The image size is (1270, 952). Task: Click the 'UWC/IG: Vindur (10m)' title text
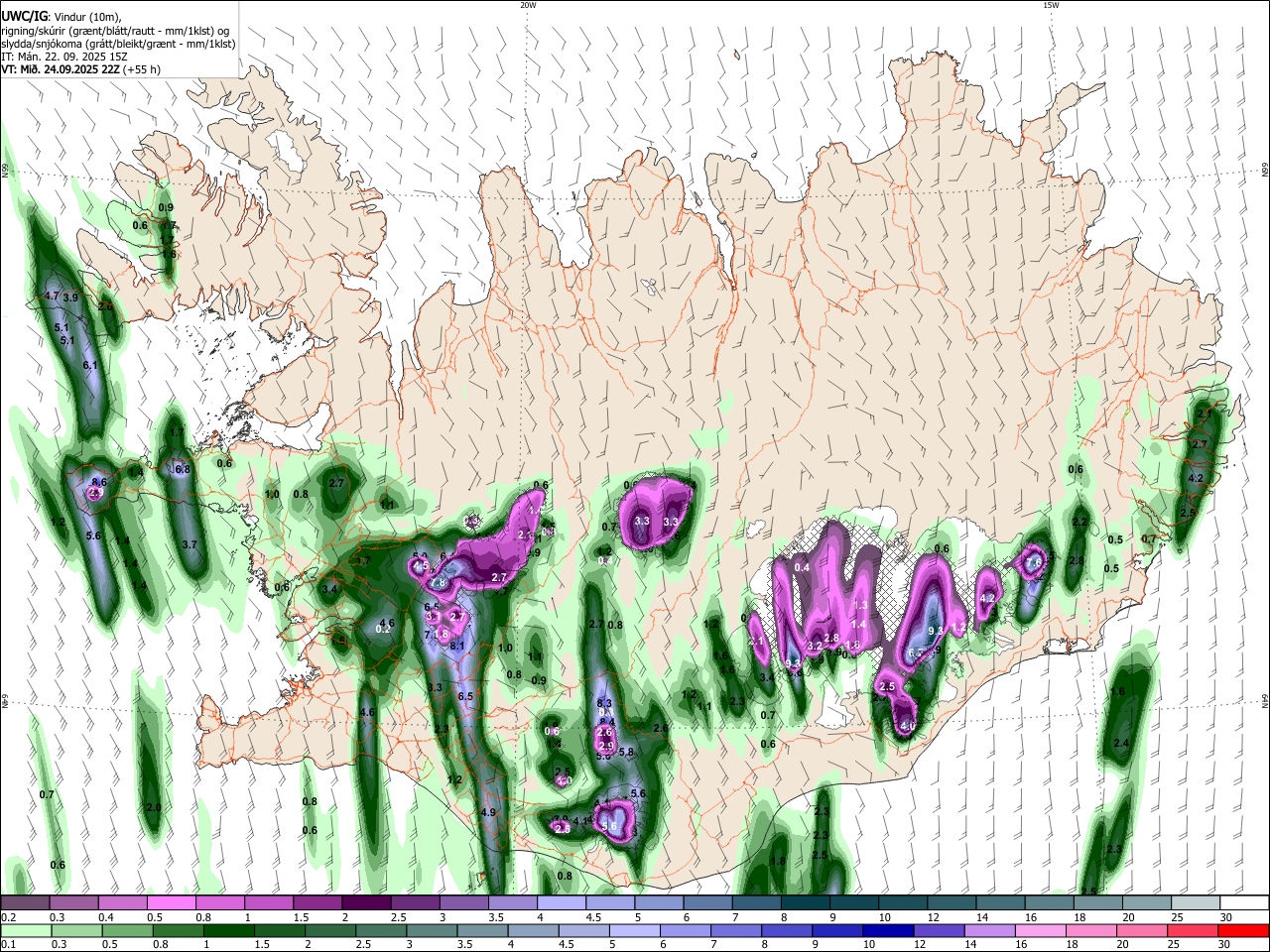(62, 17)
